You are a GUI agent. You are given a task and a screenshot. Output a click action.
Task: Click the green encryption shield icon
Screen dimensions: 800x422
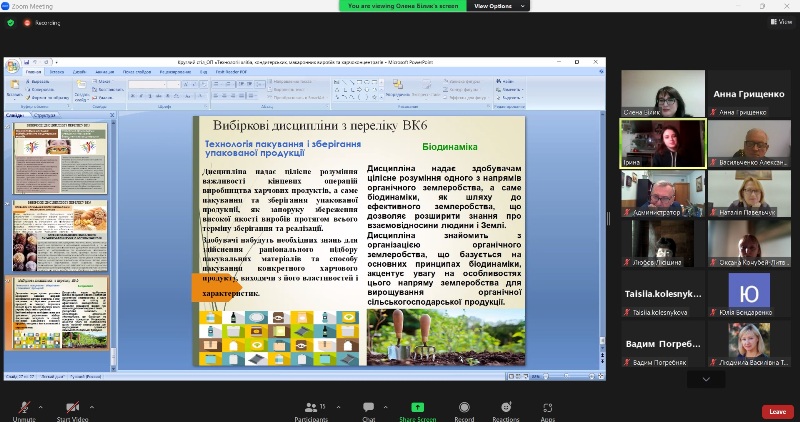click(x=11, y=21)
